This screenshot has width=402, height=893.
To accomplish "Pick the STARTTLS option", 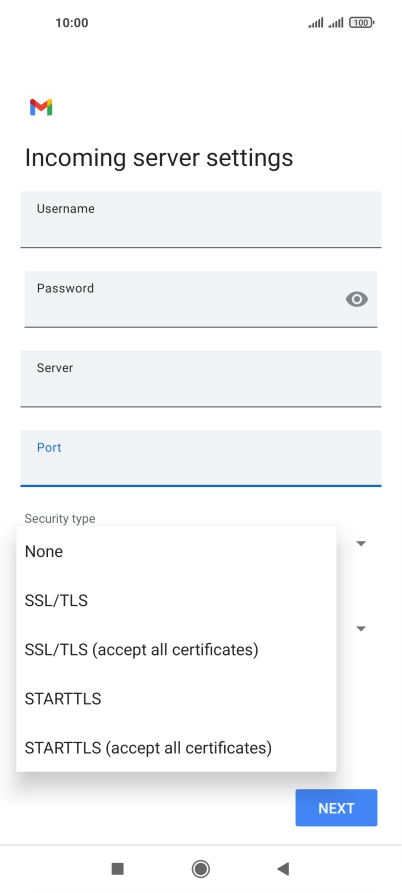I will click(x=177, y=698).
